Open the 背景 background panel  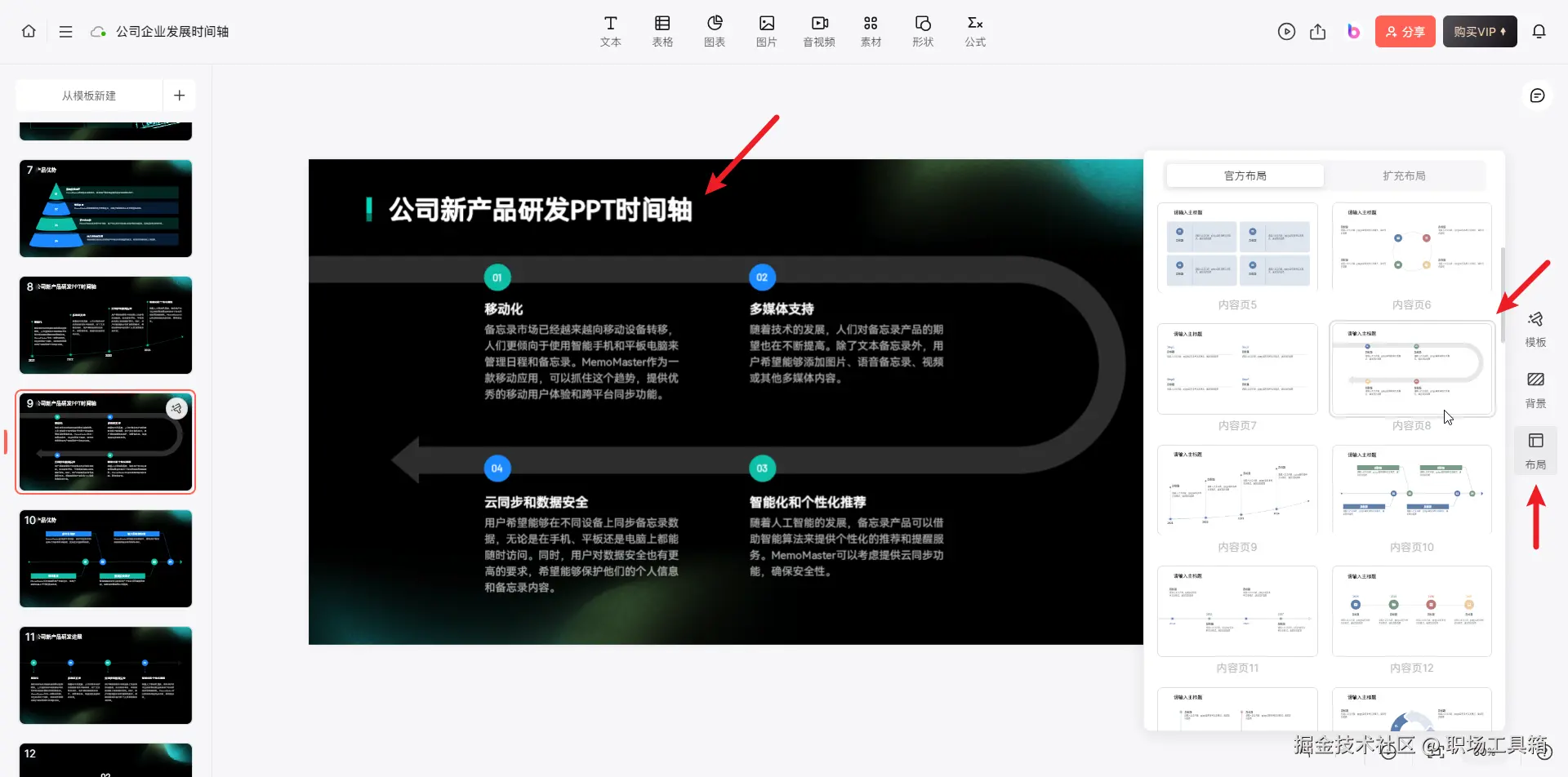point(1535,389)
